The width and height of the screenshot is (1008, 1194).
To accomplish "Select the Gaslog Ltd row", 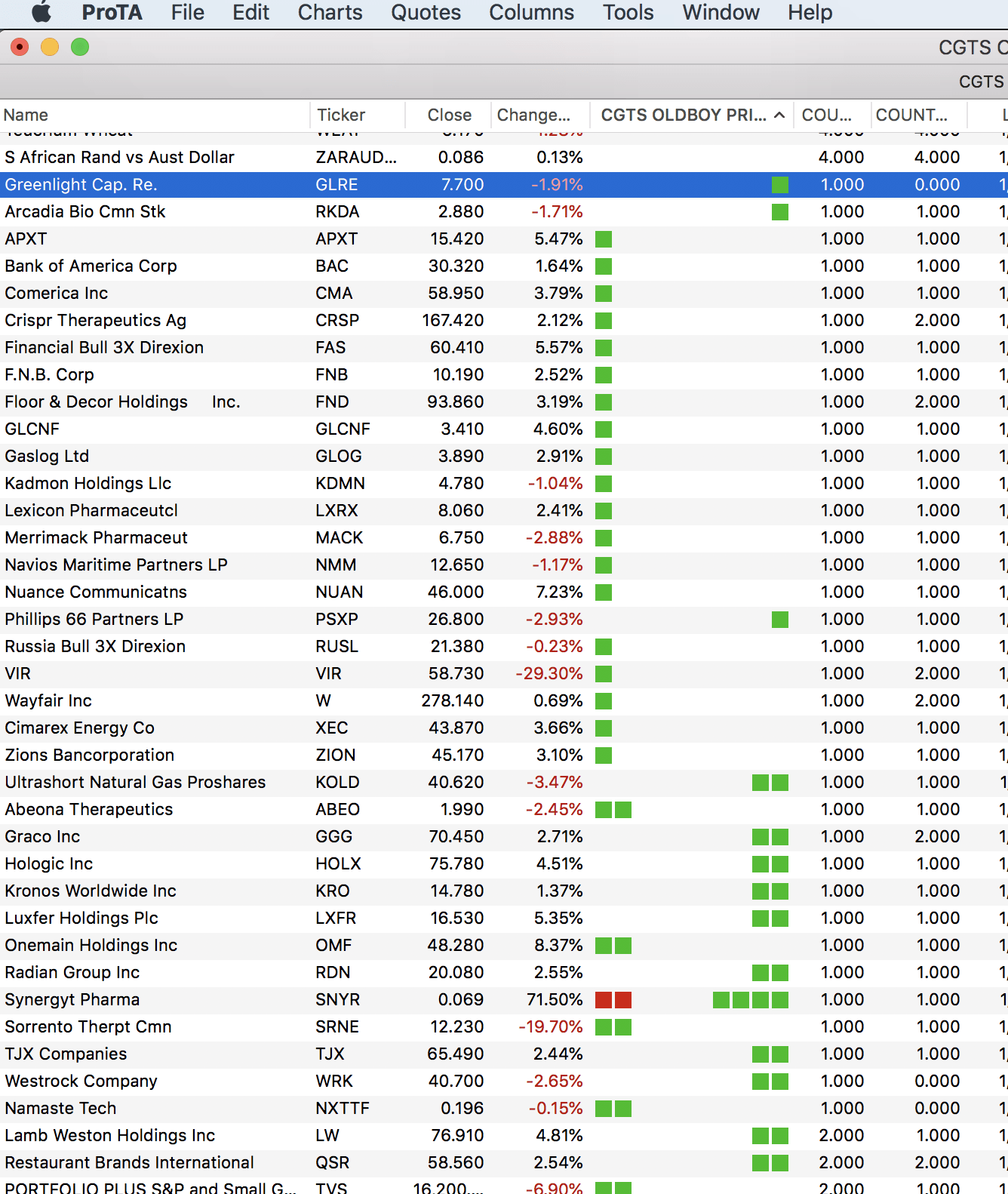I will [x=504, y=457].
